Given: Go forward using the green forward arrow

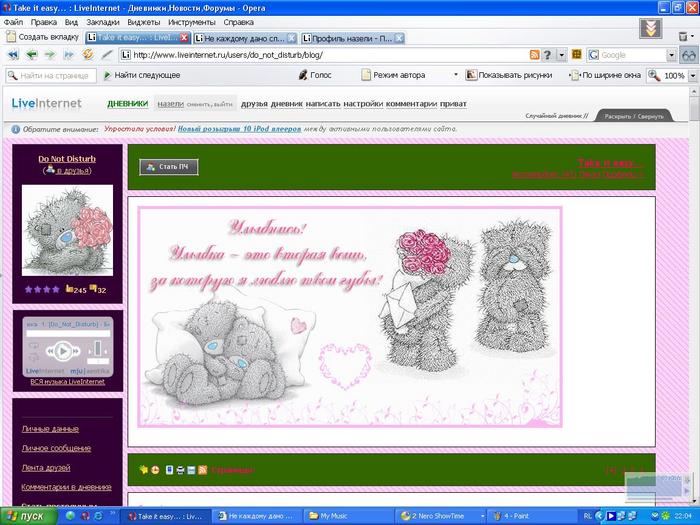Looking at the screenshot, I should coord(50,55).
